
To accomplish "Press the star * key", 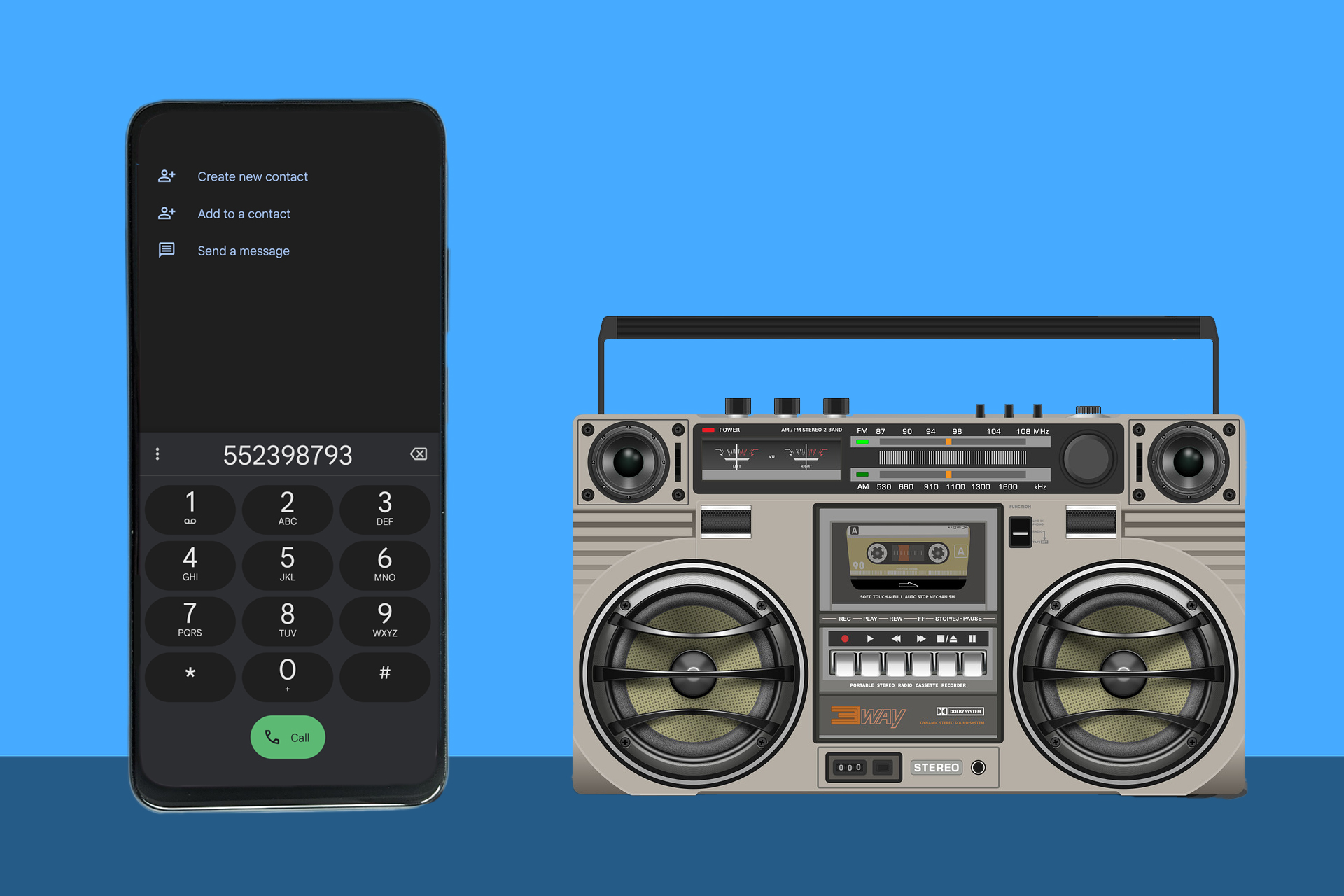I will [x=190, y=682].
